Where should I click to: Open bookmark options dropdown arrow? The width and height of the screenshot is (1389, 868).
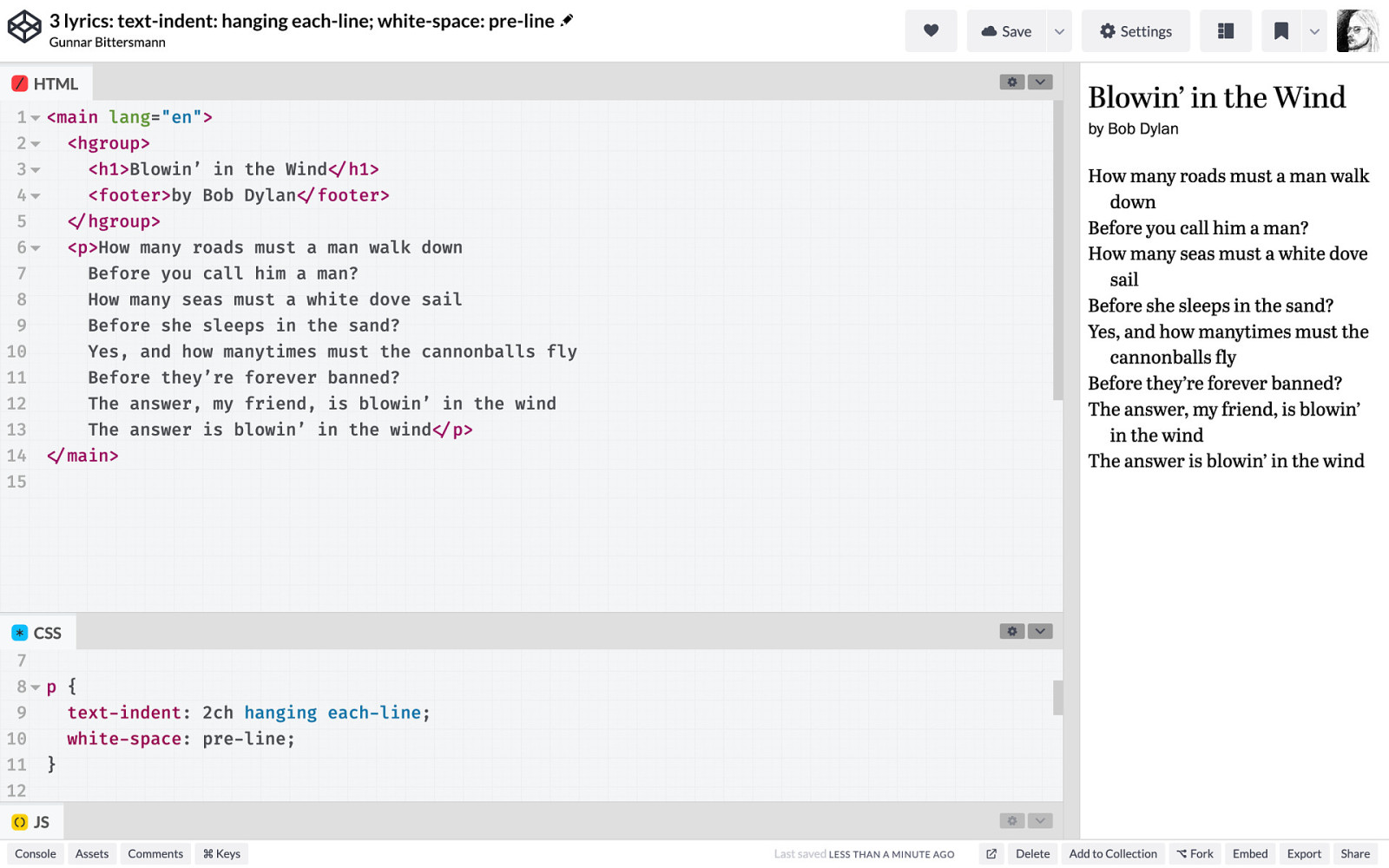[1314, 31]
